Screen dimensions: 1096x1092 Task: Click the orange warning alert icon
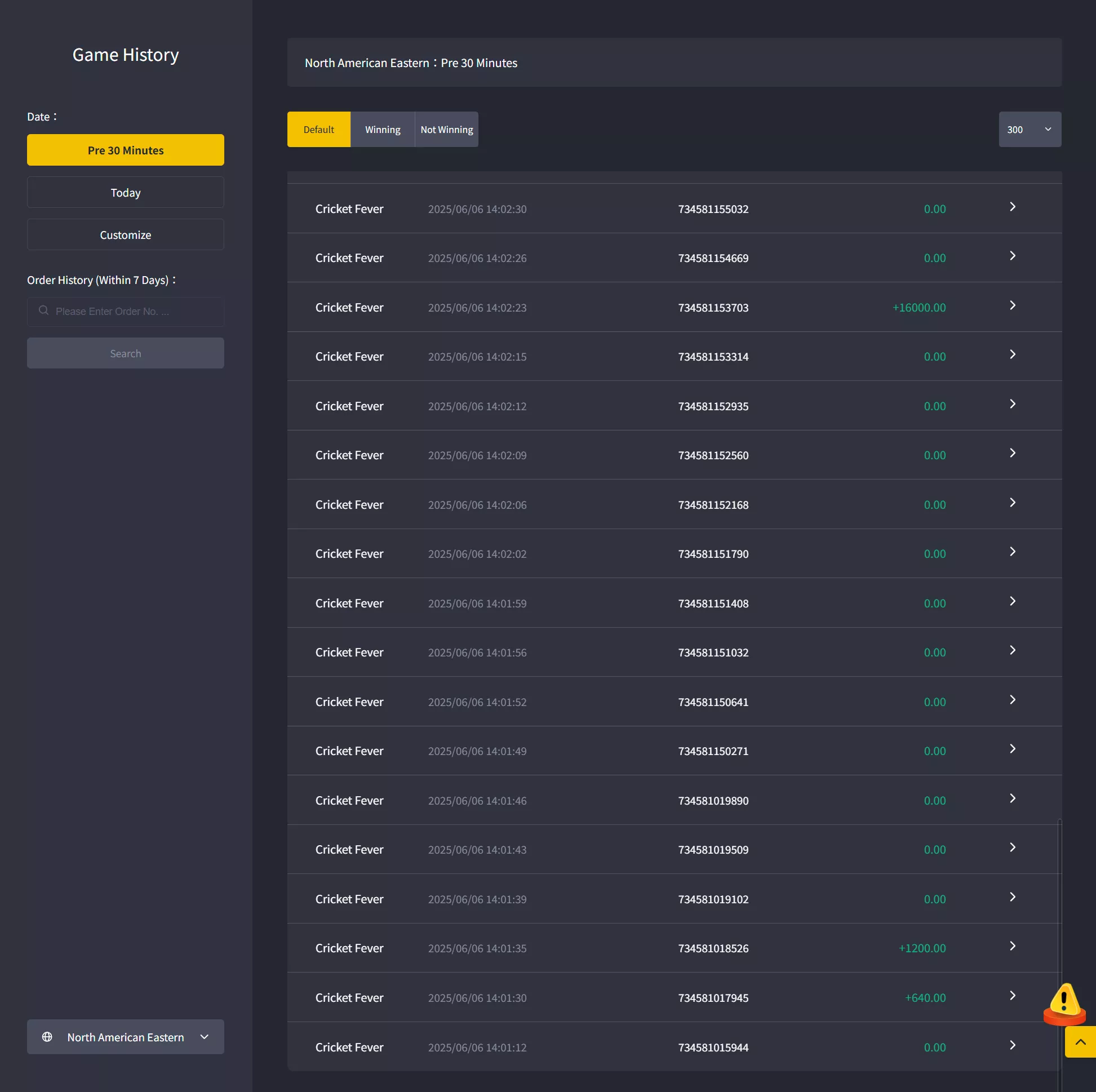point(1064,1004)
